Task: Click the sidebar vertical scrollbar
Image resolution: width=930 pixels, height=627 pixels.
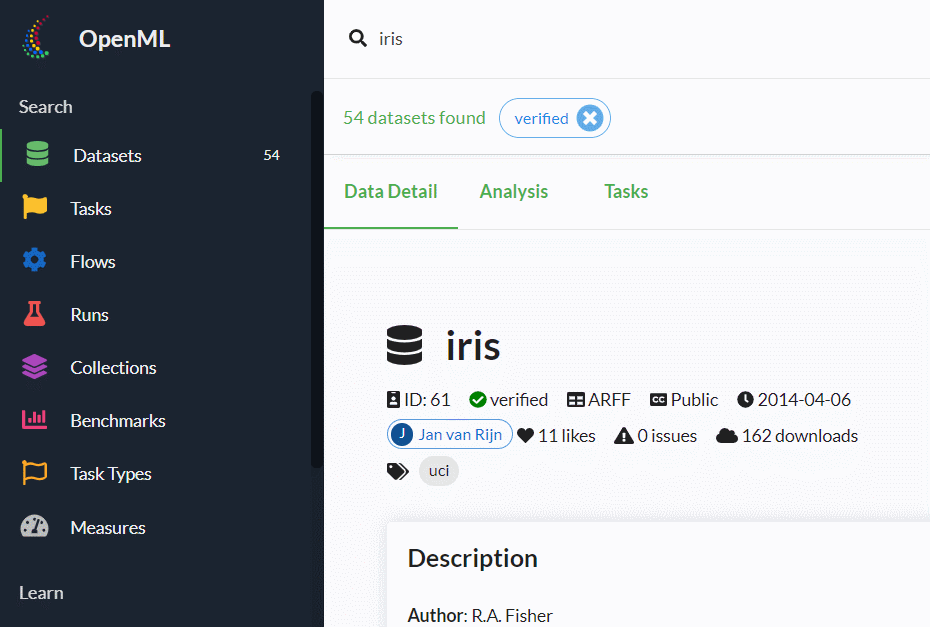Action: 317,280
